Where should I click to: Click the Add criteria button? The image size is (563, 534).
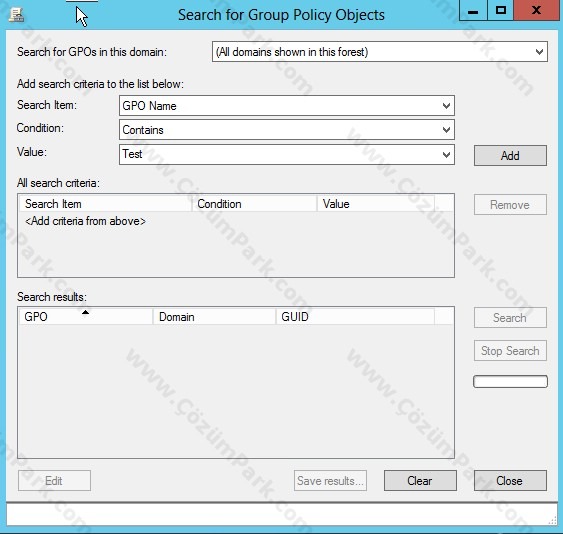(x=510, y=155)
